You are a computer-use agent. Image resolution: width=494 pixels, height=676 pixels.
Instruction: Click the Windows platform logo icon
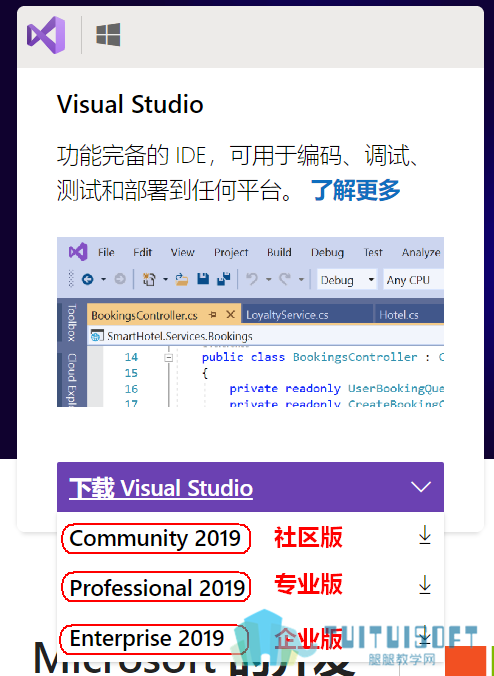[108, 35]
